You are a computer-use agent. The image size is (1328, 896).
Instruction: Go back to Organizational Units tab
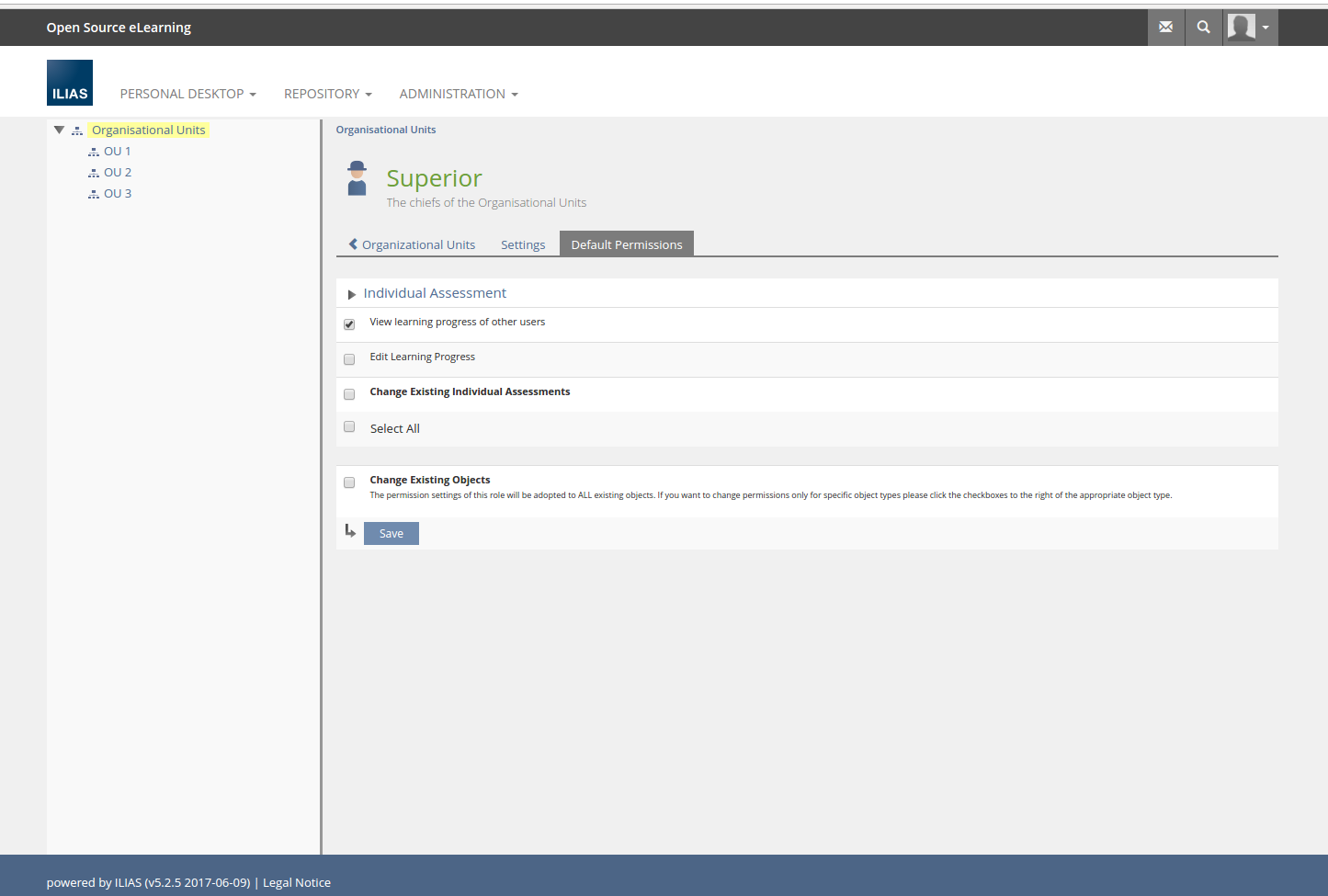coord(413,244)
